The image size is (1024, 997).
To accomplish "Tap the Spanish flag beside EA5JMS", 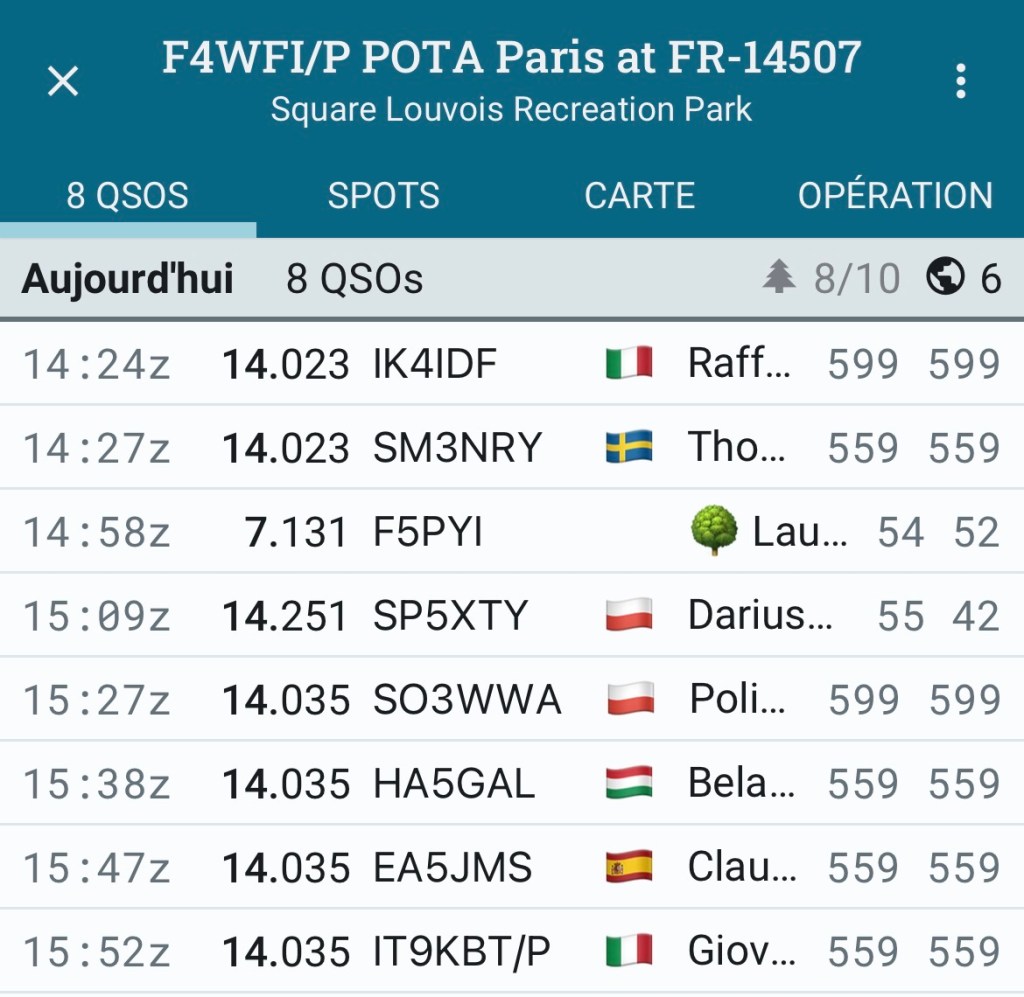I will click(630, 867).
